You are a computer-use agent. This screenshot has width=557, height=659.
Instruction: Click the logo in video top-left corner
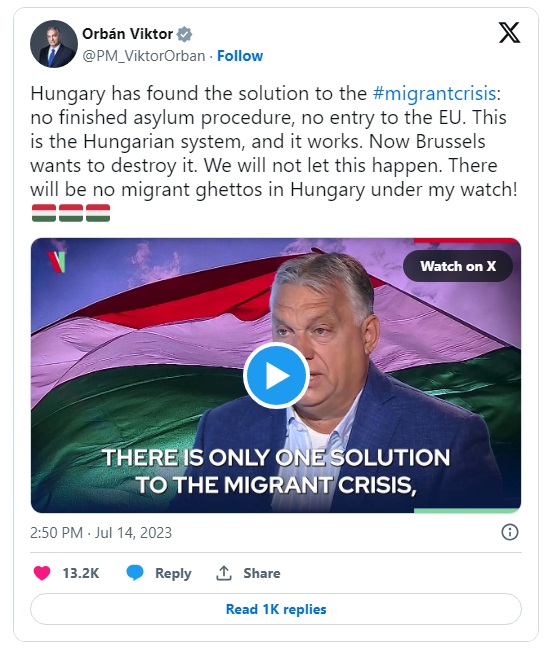(x=56, y=261)
